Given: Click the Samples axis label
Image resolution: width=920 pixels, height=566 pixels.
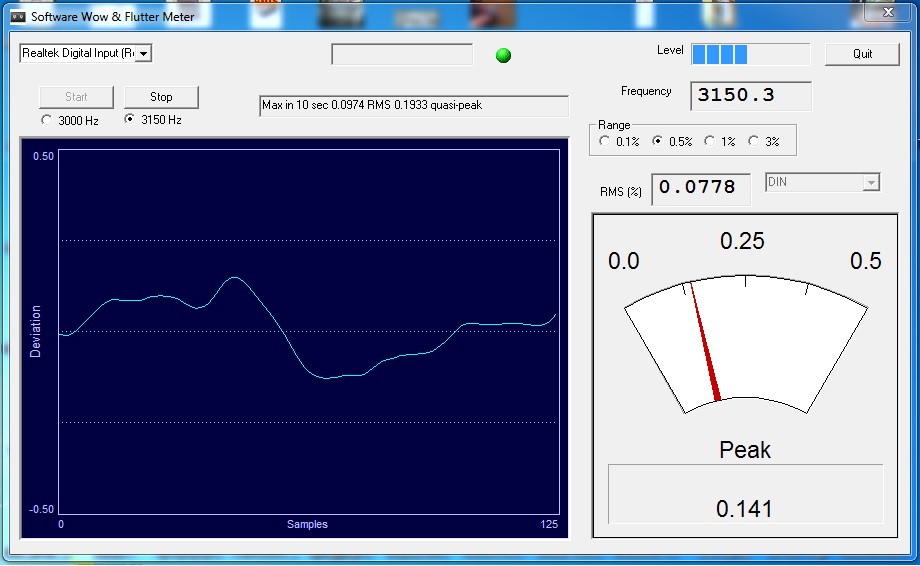Looking at the screenshot, I should click(307, 524).
